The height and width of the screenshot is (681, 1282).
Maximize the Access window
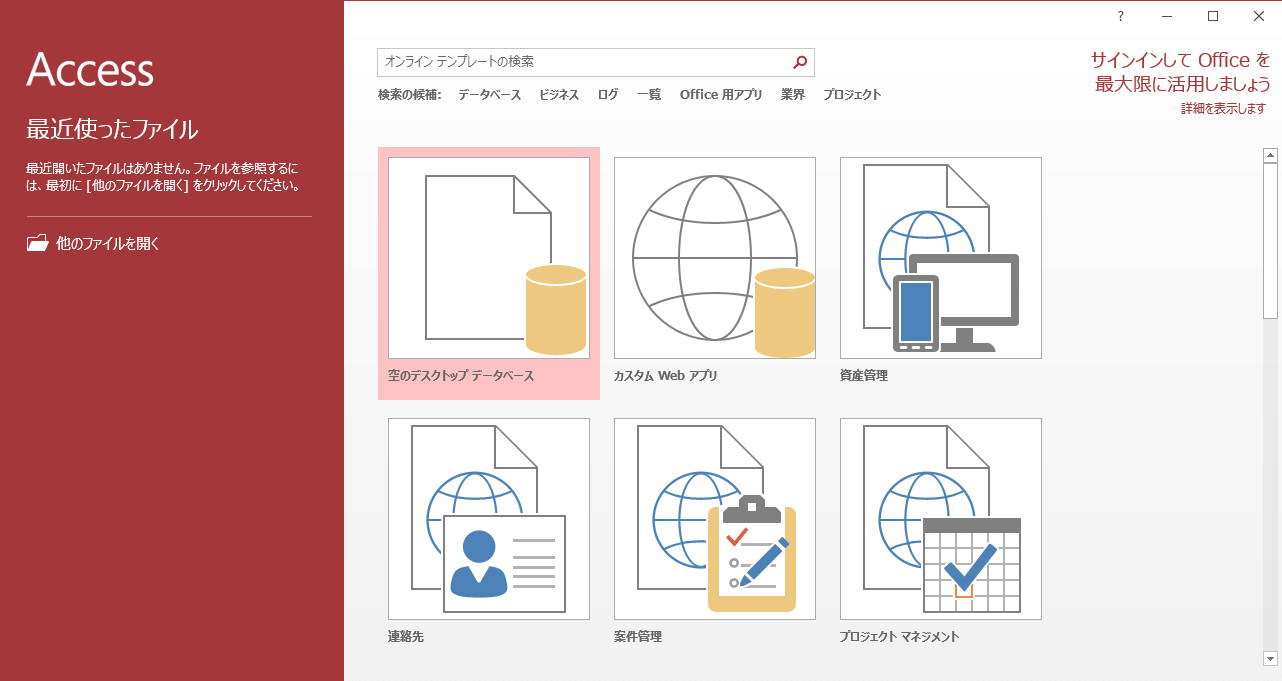[x=1213, y=16]
